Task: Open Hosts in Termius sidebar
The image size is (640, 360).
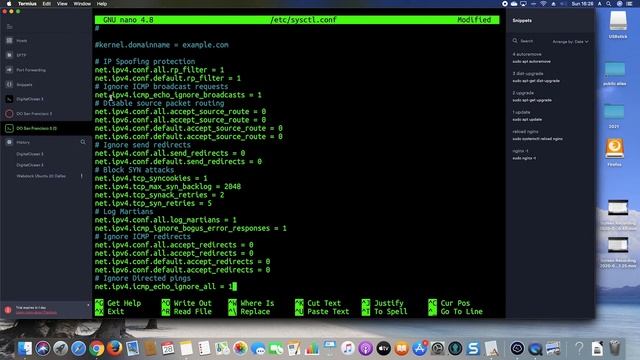Action: point(22,41)
